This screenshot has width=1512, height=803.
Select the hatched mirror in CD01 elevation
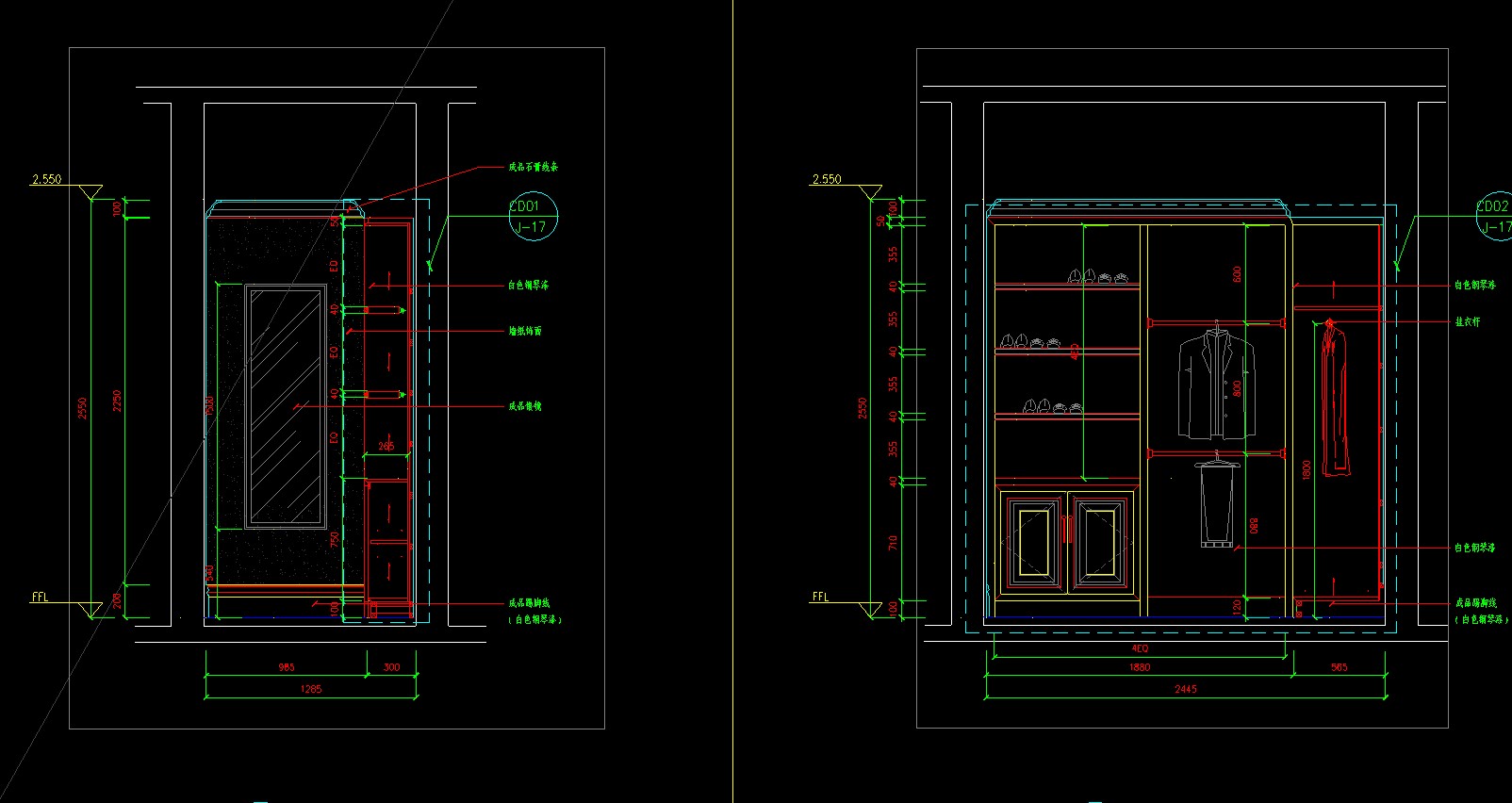[286, 406]
